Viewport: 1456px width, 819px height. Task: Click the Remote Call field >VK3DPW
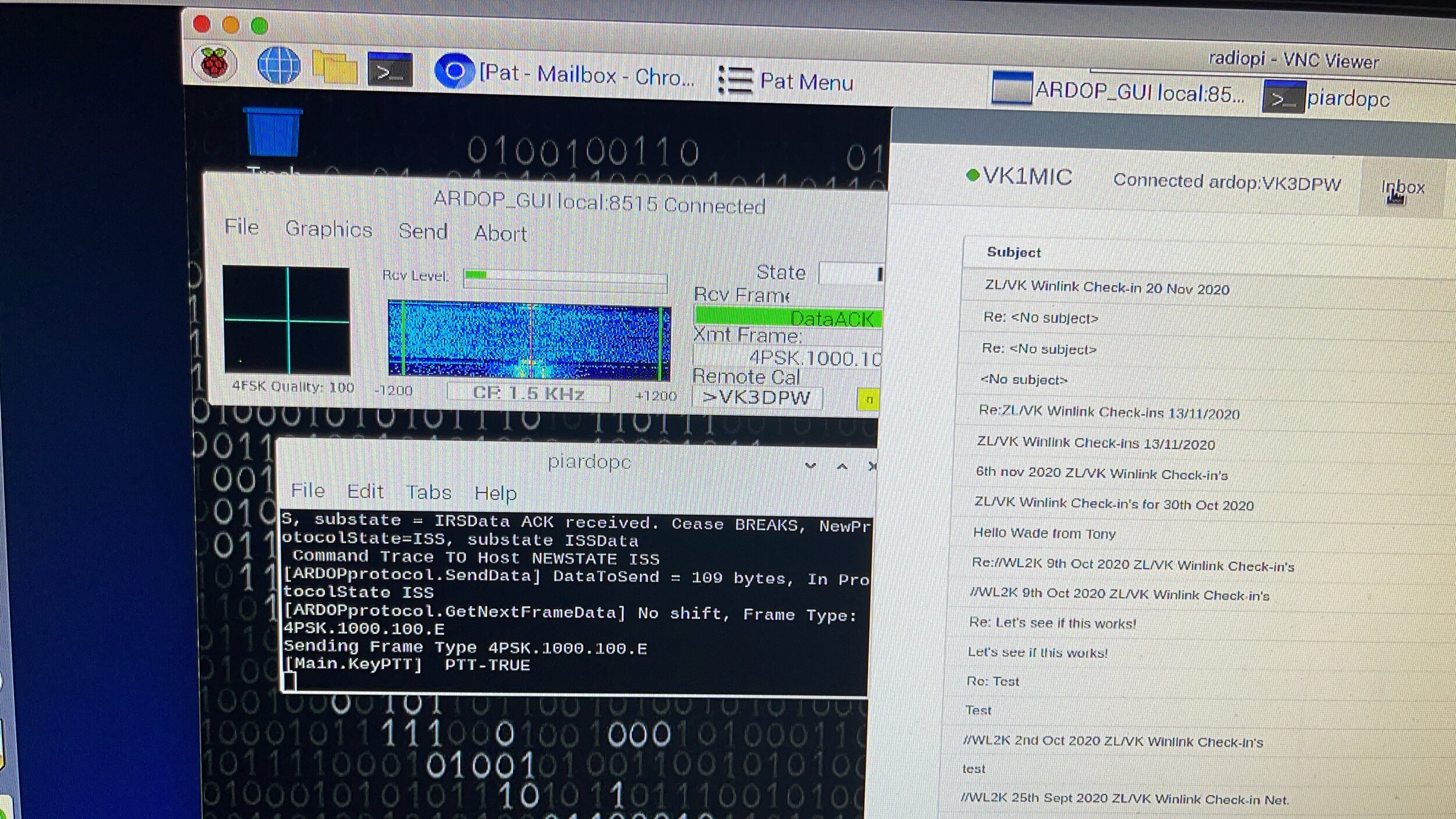(757, 398)
